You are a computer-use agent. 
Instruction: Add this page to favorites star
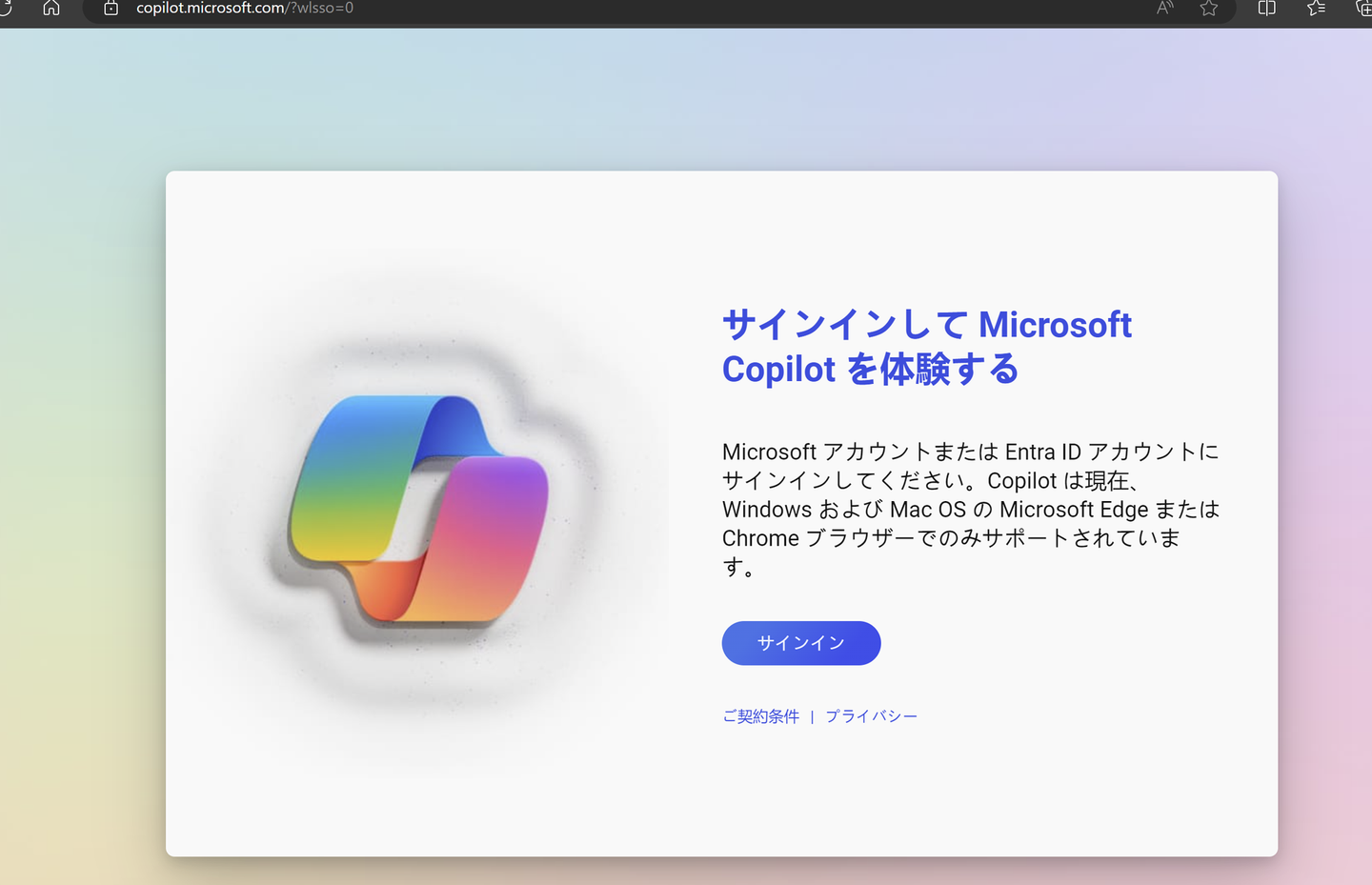(1209, 9)
